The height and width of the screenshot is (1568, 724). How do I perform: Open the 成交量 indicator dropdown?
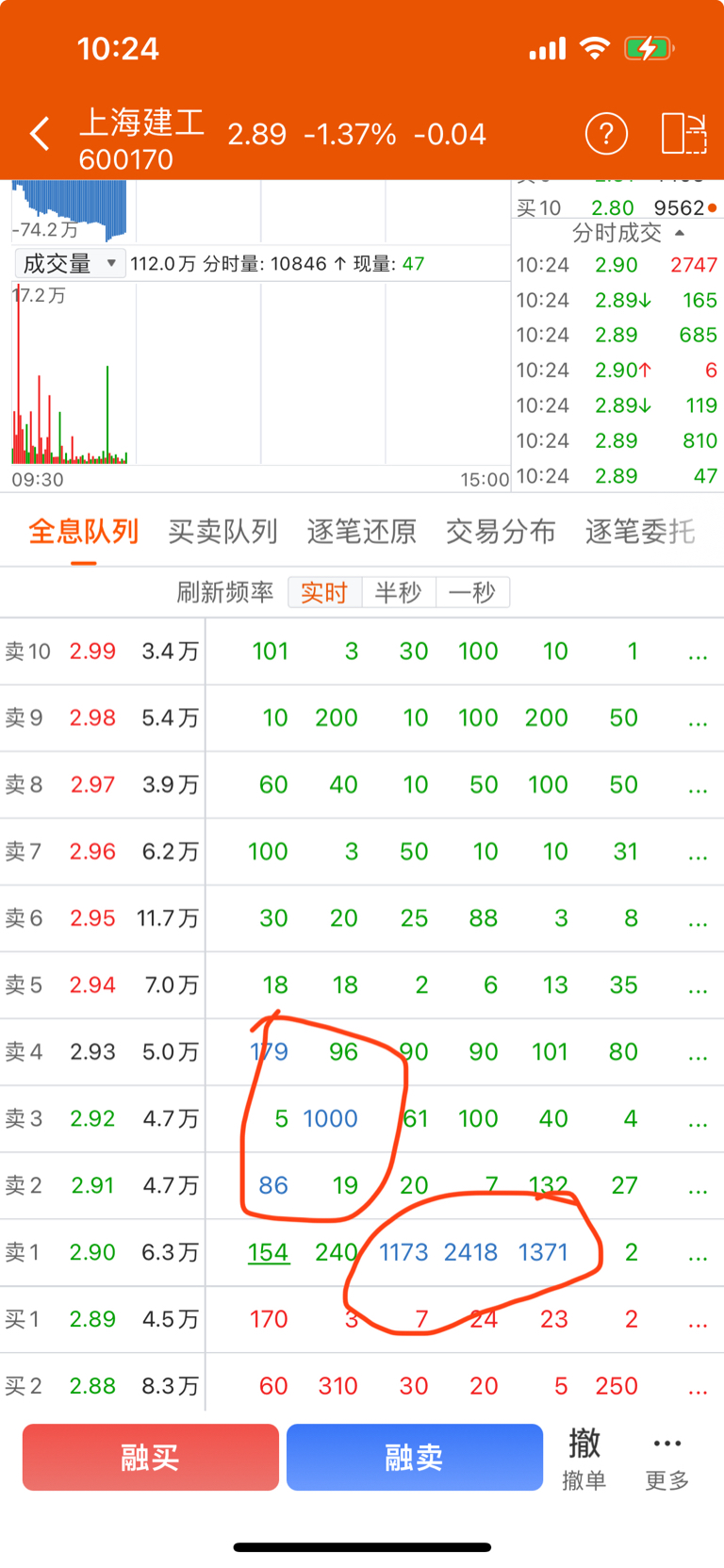[x=70, y=263]
